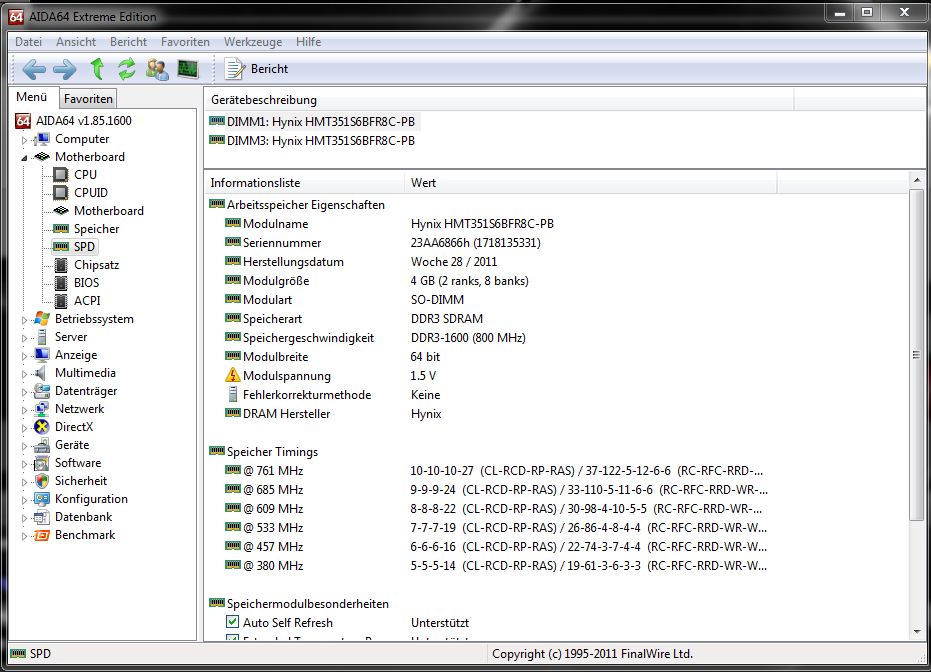Maximize the AIDA64 window

[x=867, y=12]
